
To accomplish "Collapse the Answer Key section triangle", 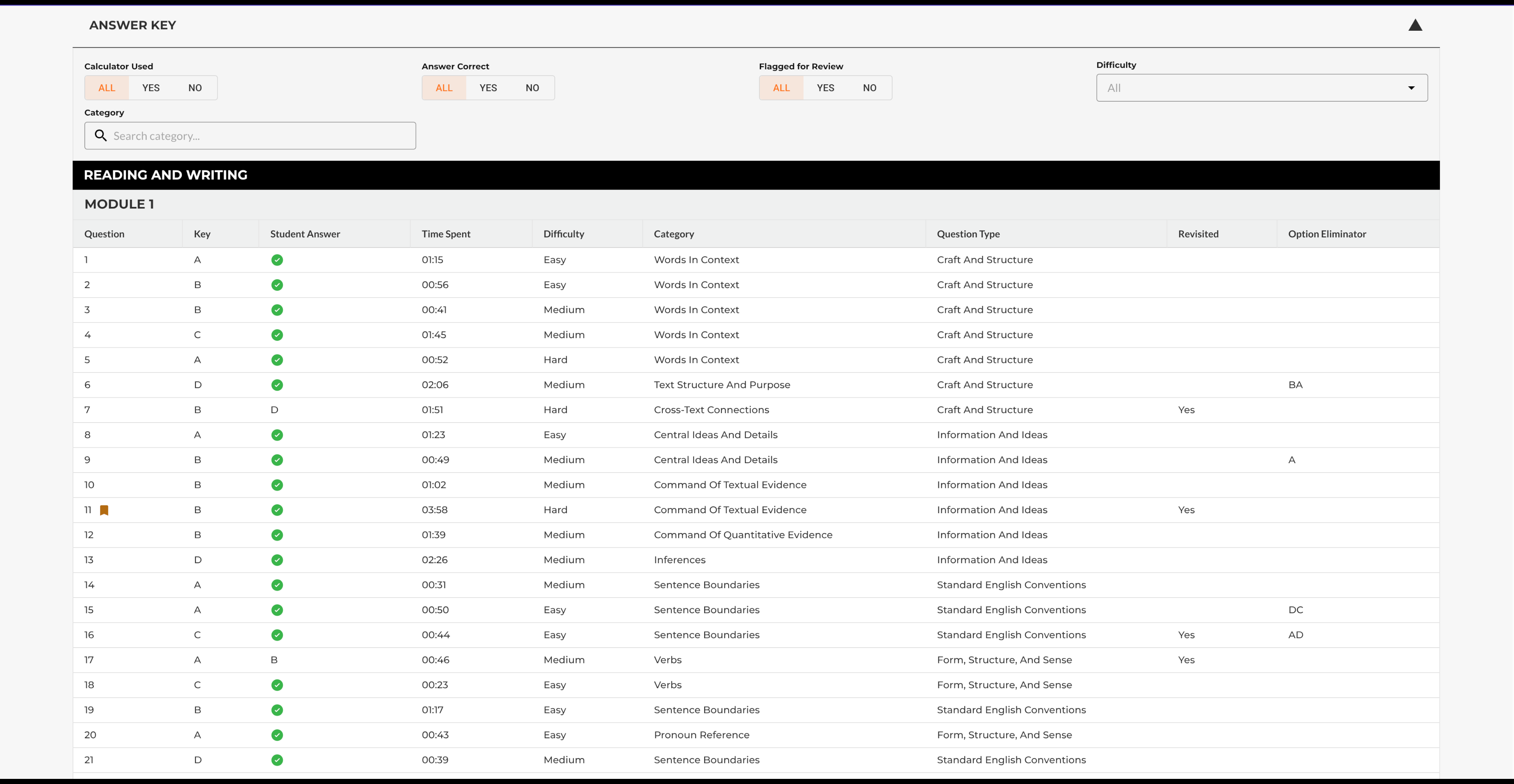I will 1415,25.
